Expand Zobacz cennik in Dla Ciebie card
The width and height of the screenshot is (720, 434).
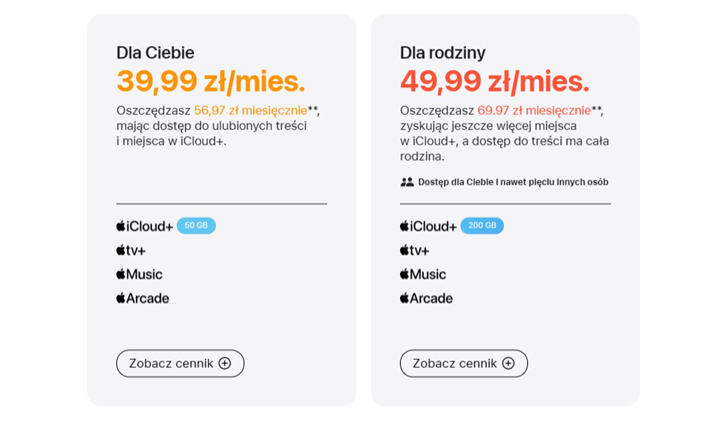[172, 363]
